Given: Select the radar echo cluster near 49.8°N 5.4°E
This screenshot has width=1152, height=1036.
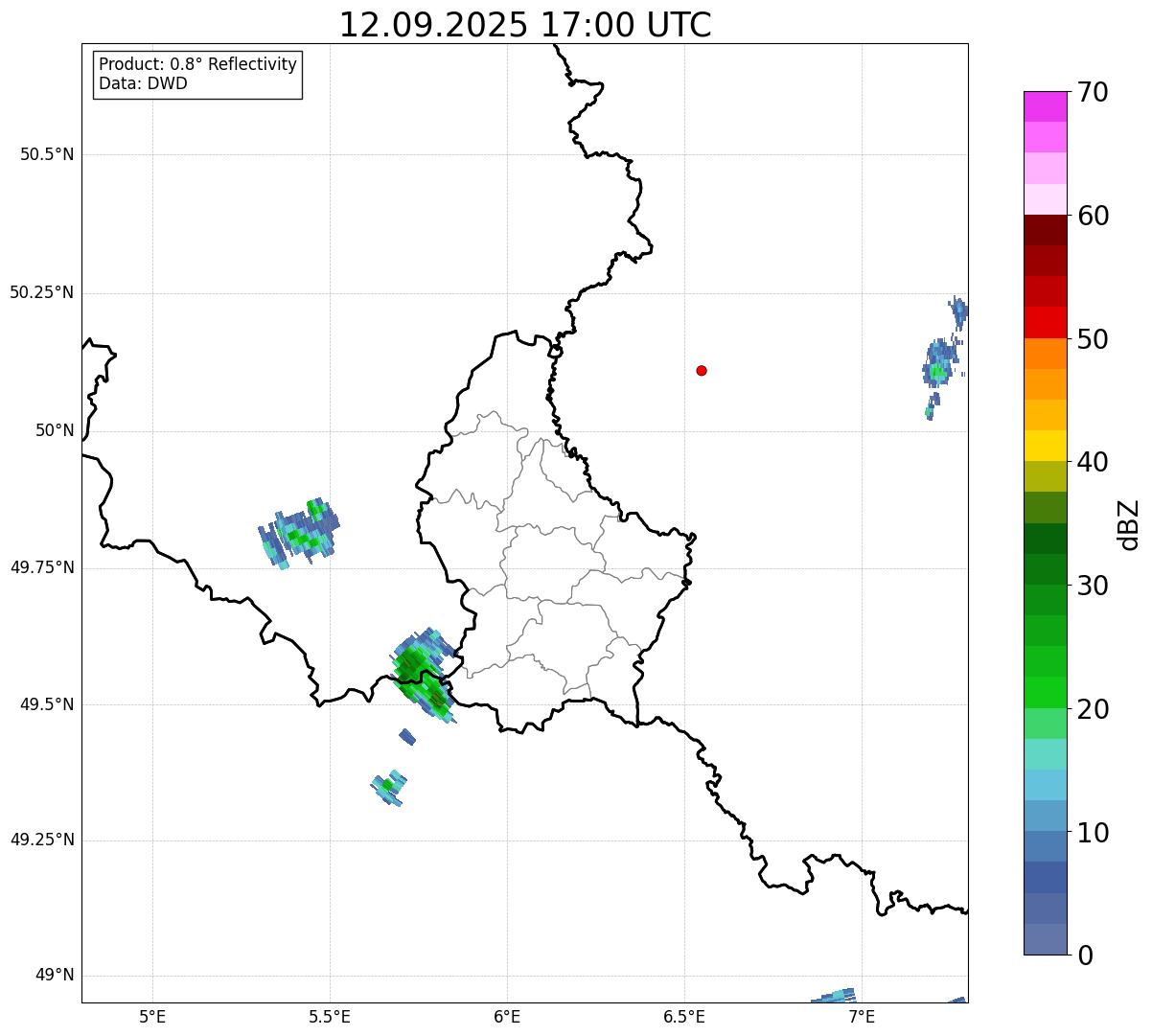Looking at the screenshot, I should point(300,532).
